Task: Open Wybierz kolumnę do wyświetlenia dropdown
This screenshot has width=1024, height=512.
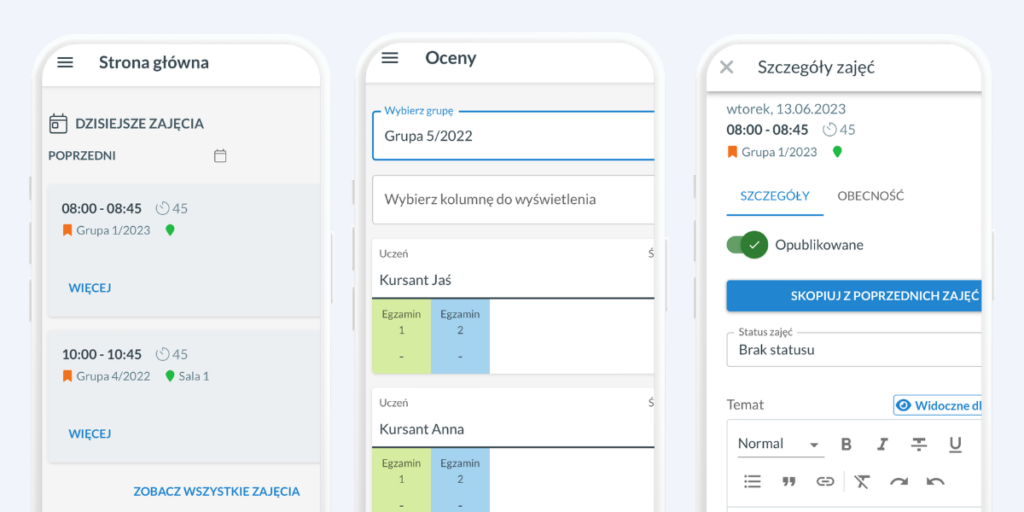Action: coord(513,199)
